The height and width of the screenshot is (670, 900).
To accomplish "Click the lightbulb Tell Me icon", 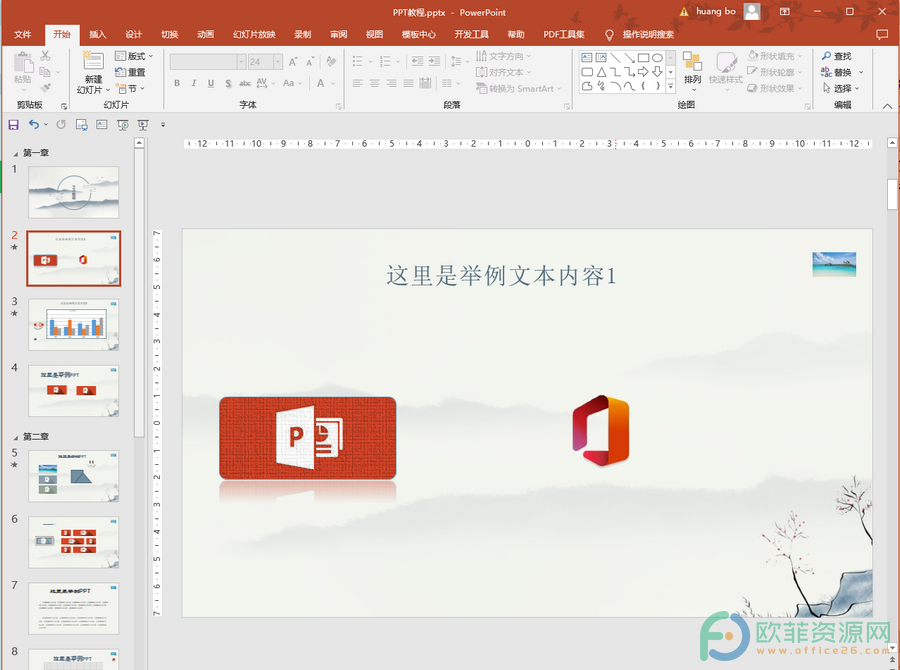I will (x=609, y=35).
